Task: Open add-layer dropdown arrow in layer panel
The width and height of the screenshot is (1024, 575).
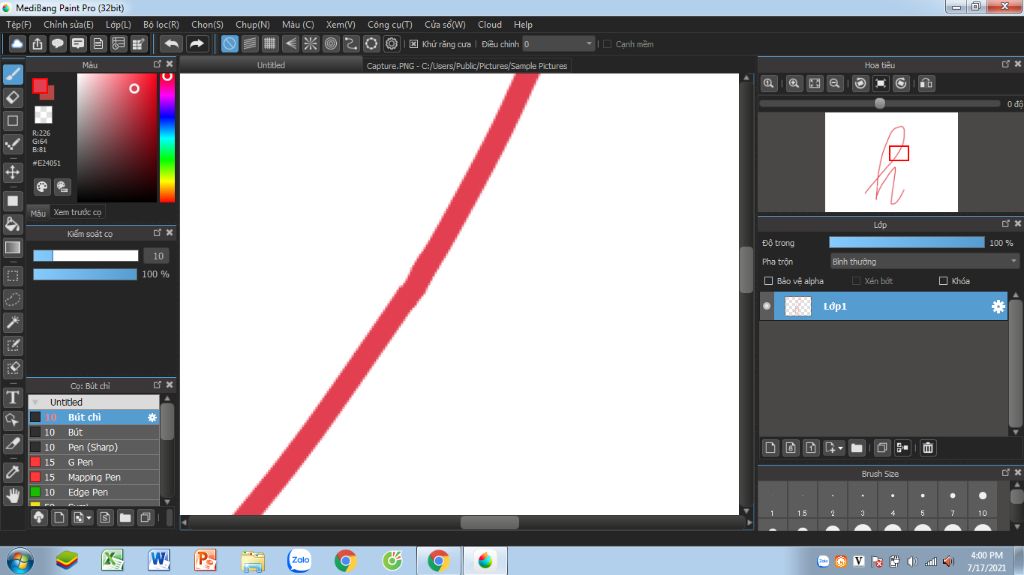Action: tap(840, 448)
